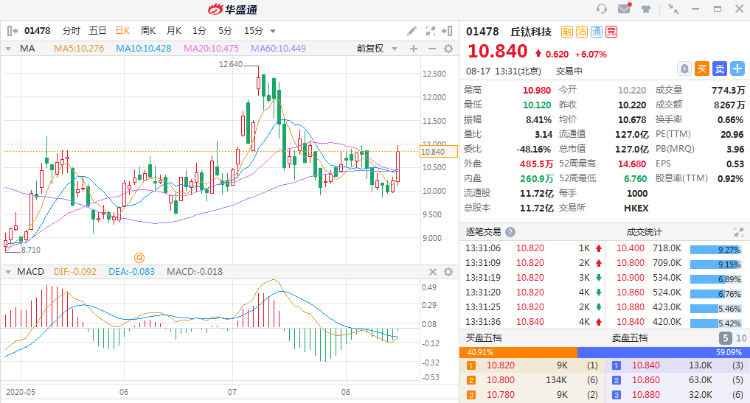Click the 卖盘五档 ask header
The width and height of the screenshot is (750, 403).
point(629,338)
